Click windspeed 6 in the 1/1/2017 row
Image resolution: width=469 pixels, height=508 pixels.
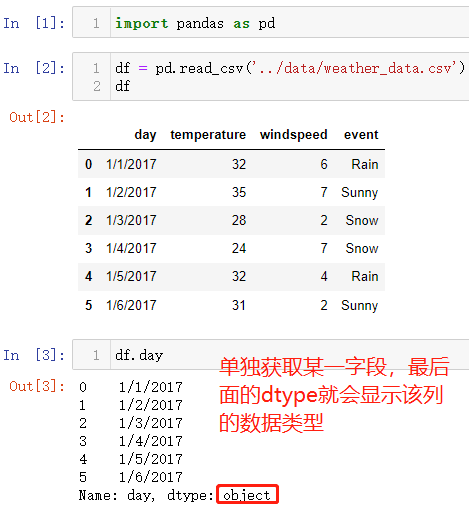pos(324,164)
